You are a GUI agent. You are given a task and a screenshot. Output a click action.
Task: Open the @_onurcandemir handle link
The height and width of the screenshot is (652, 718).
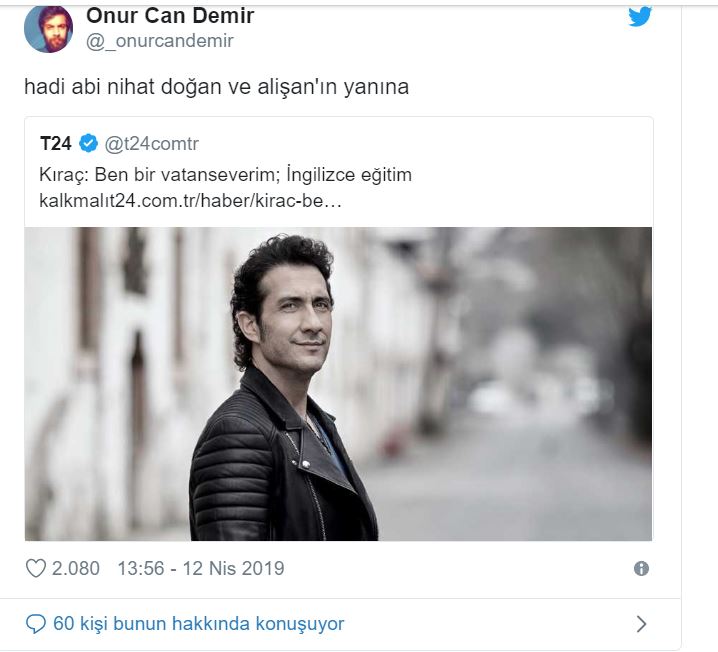tap(160, 41)
